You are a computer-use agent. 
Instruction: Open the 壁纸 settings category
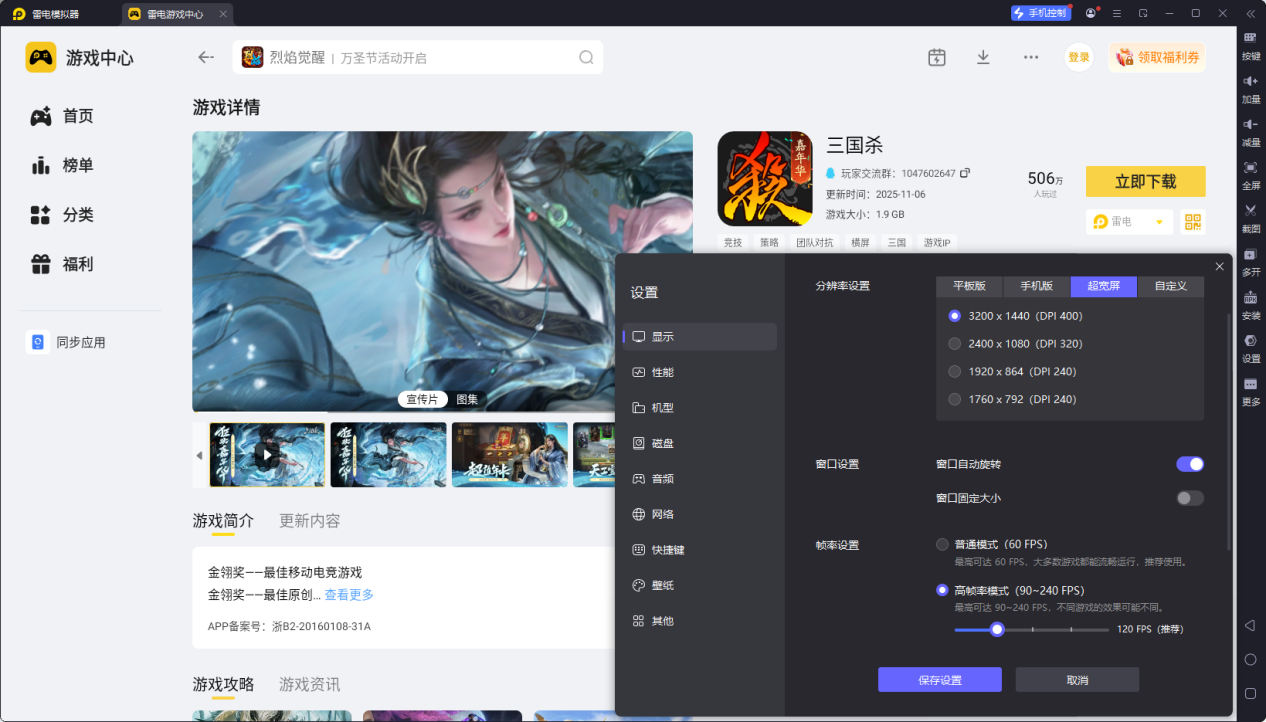click(662, 585)
